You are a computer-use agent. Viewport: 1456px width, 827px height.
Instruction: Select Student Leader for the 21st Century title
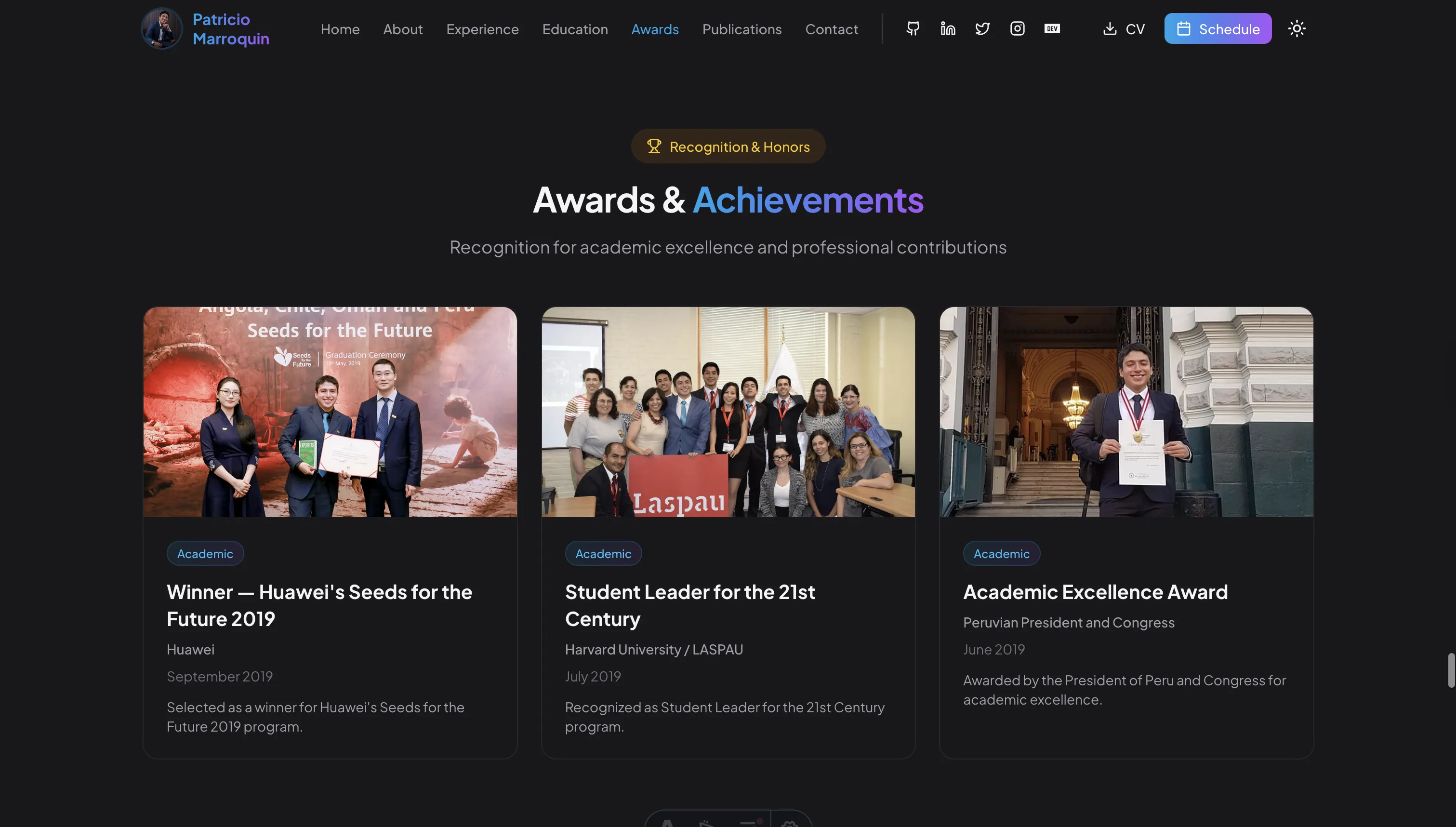pyautogui.click(x=689, y=605)
